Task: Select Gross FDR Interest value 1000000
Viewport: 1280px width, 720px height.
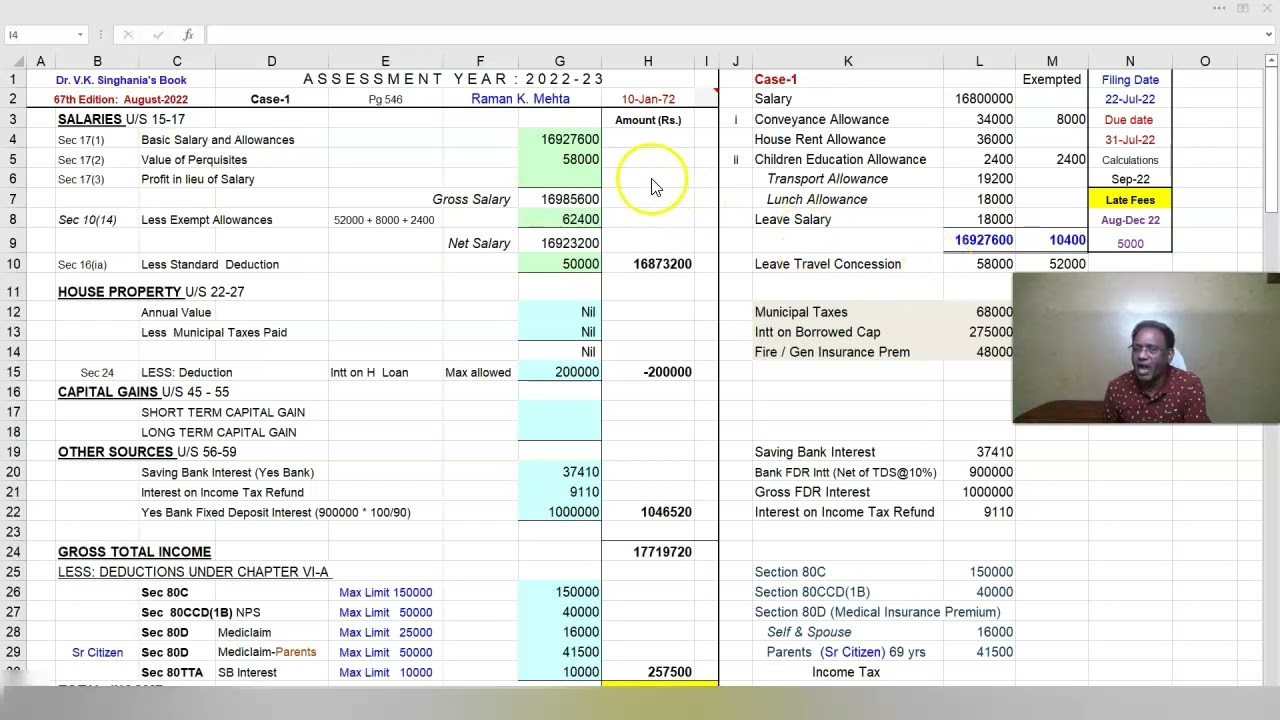Action: (981, 492)
